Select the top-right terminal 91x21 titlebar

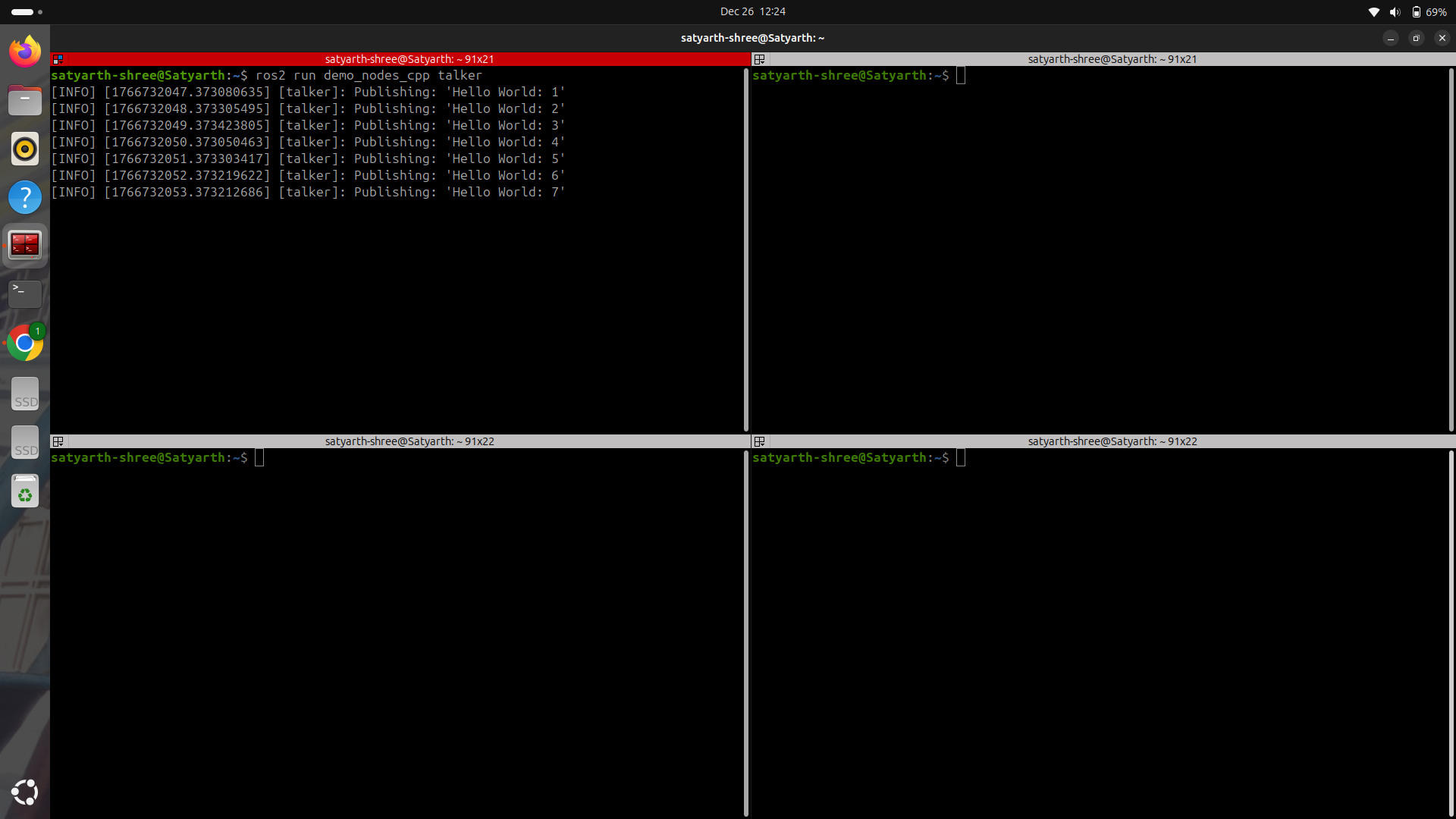coord(1103,59)
